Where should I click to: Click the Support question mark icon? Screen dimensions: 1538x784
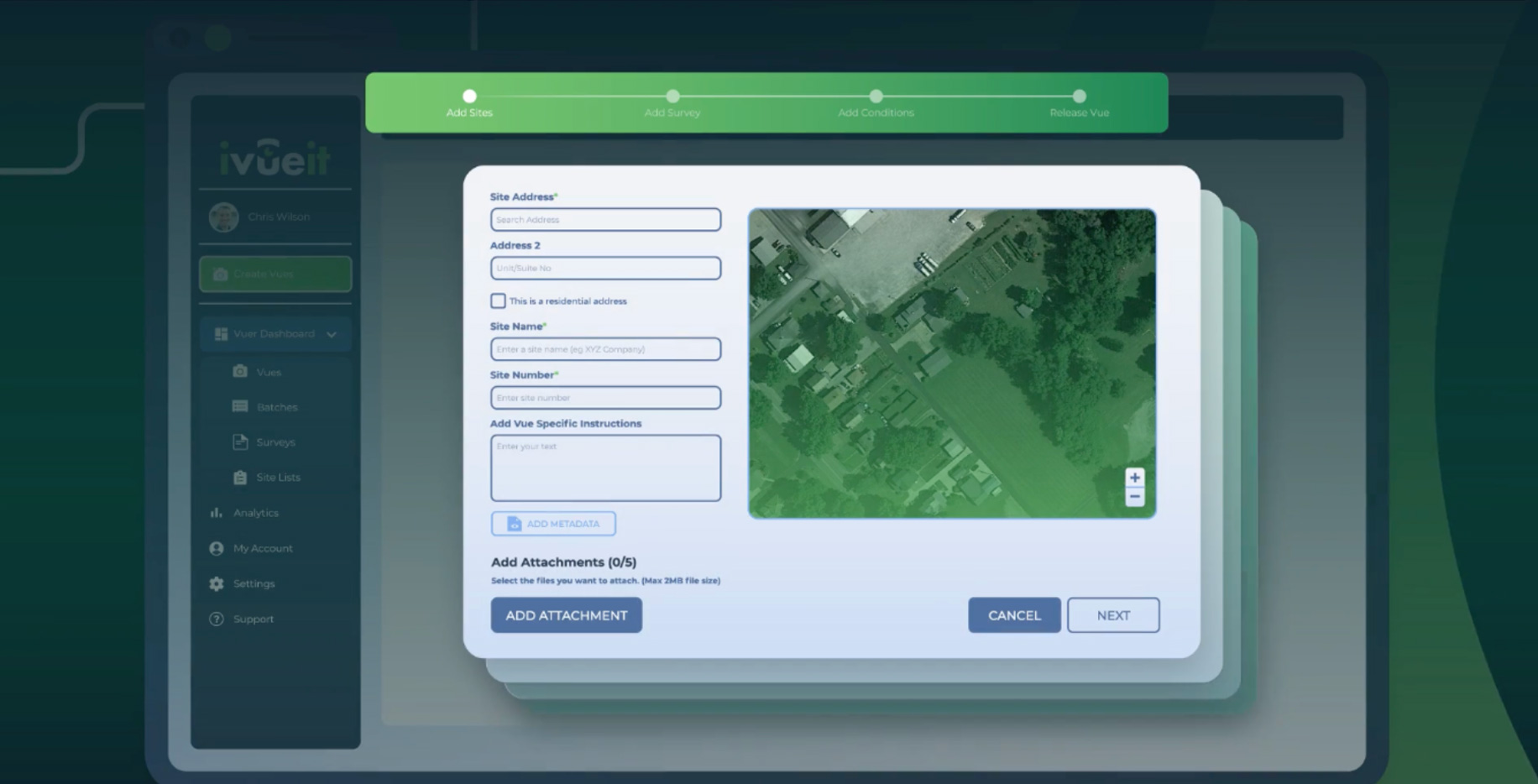[x=217, y=619]
